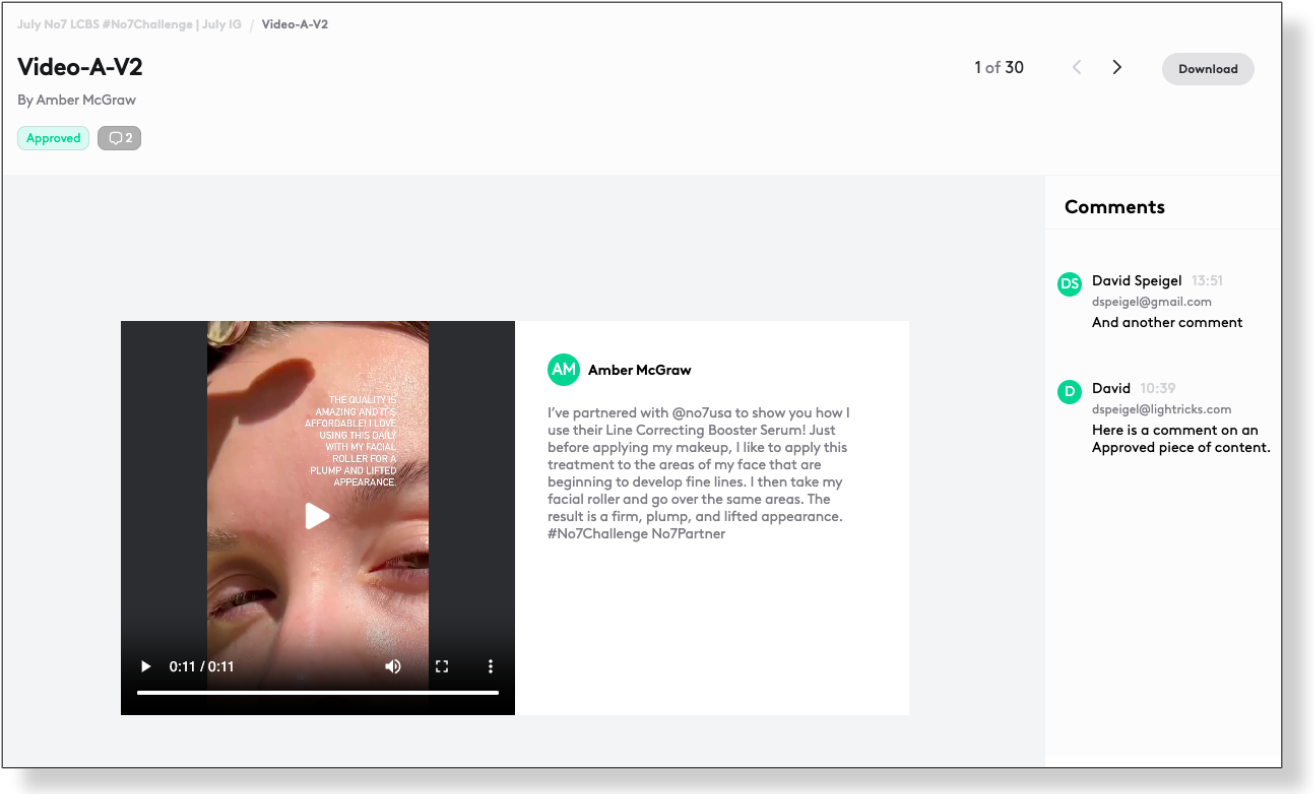Go to the previous content item arrow

(x=1077, y=68)
